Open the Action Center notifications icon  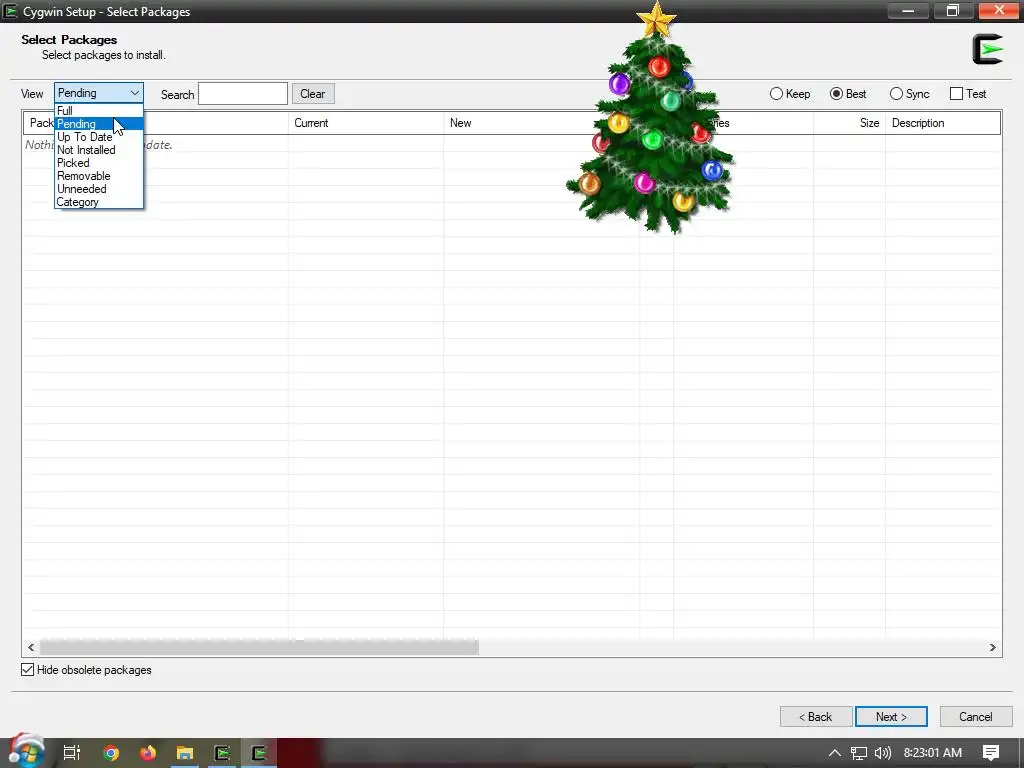click(x=991, y=753)
